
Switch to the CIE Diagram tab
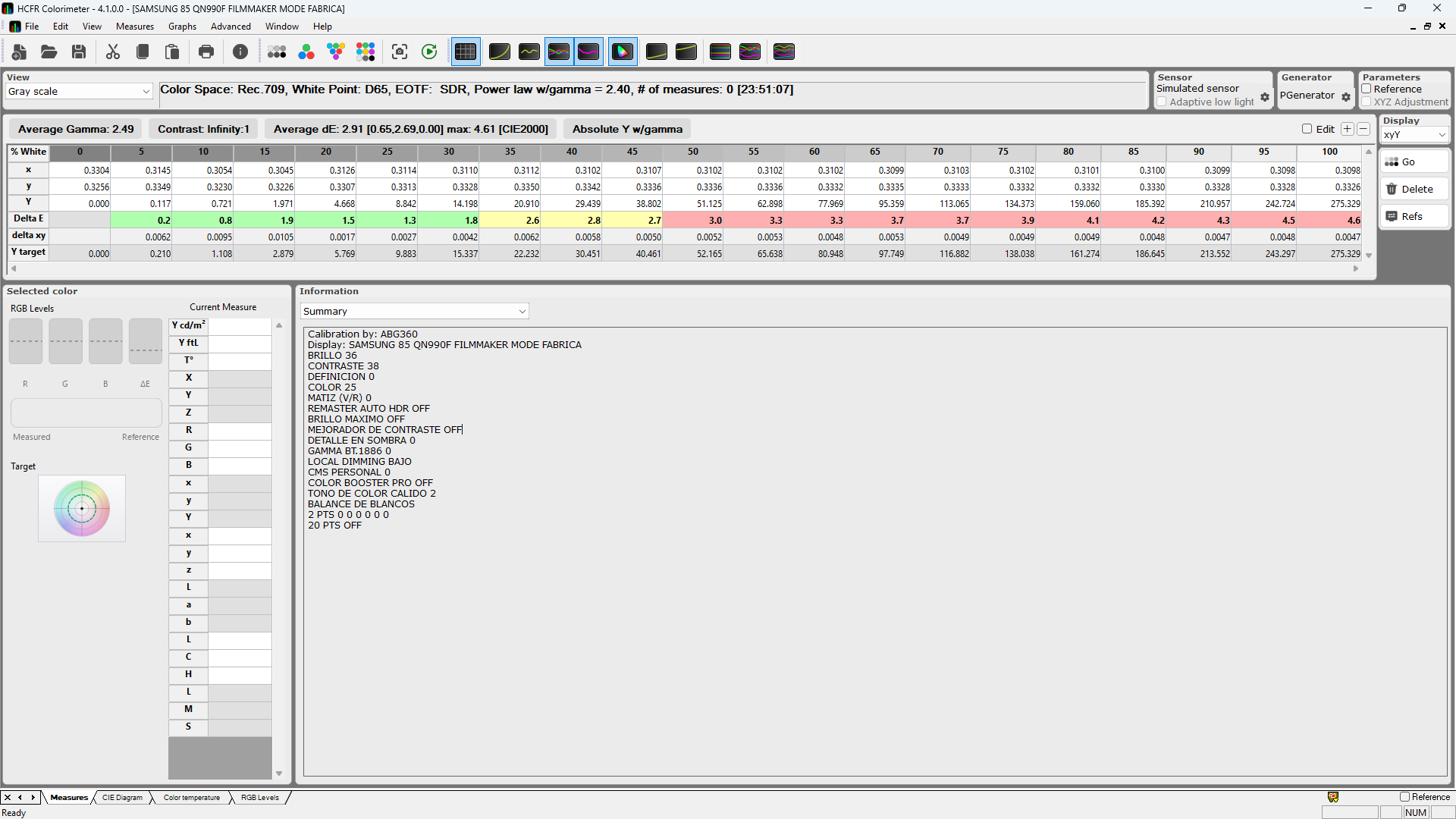122,798
